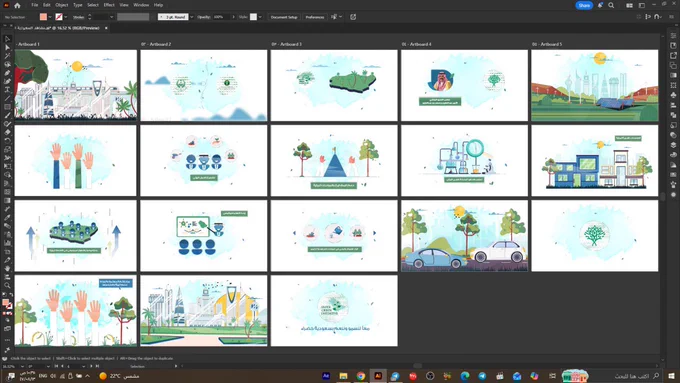This screenshot has height=383, width=680.
Task: Select the Zoom magnifier tool
Action: pyautogui.click(x=7, y=285)
